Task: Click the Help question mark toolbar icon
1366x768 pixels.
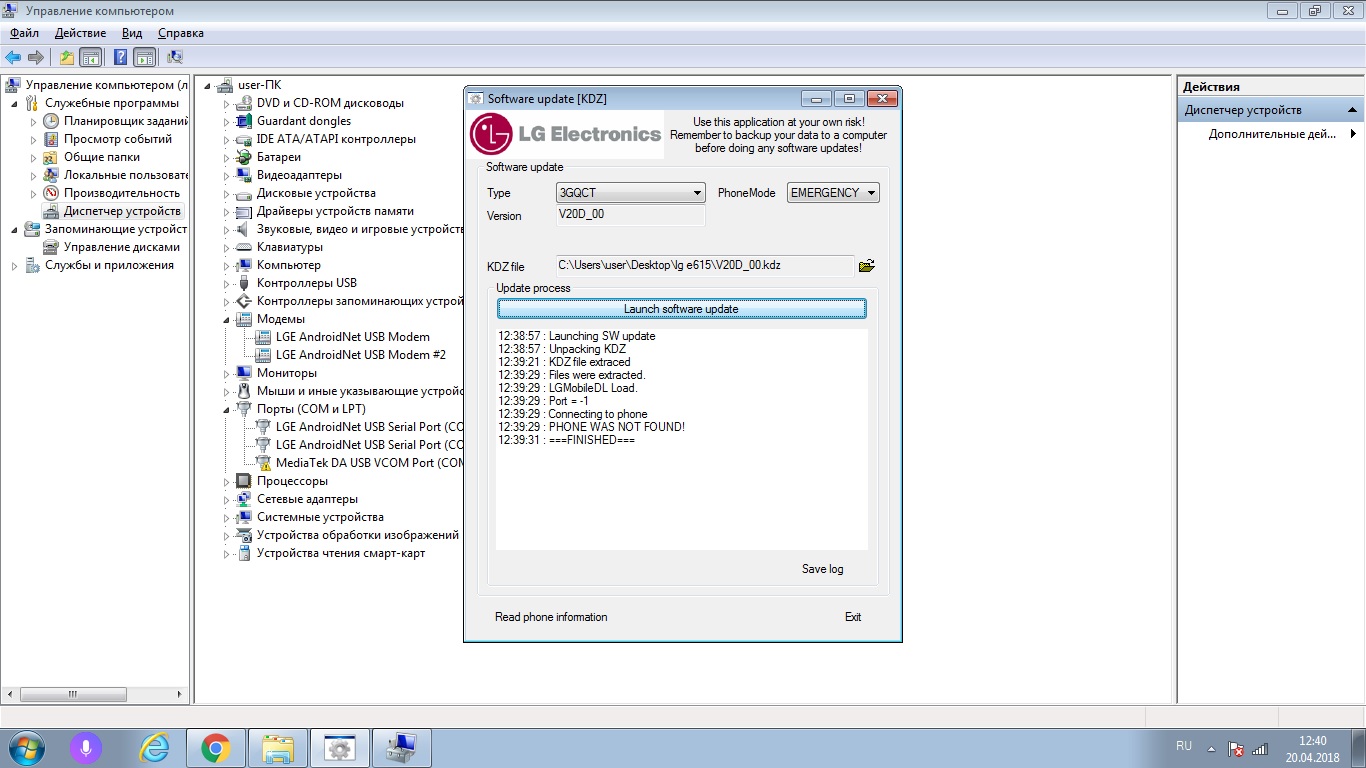Action: (x=120, y=57)
